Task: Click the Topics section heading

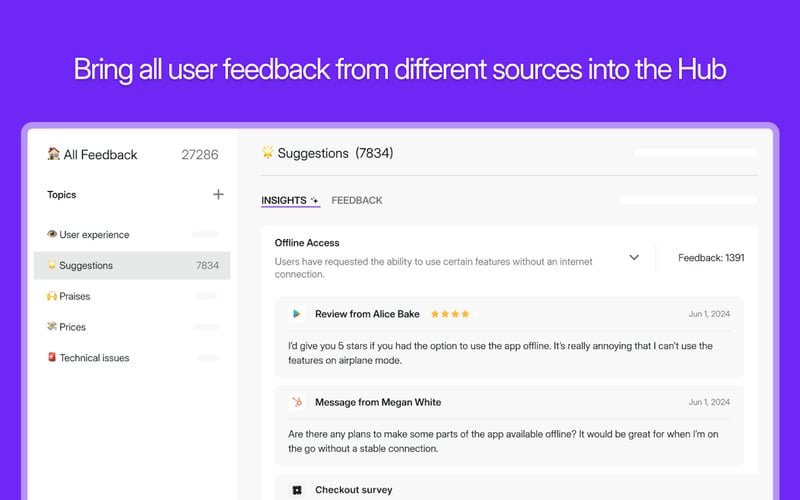Action: [62, 194]
